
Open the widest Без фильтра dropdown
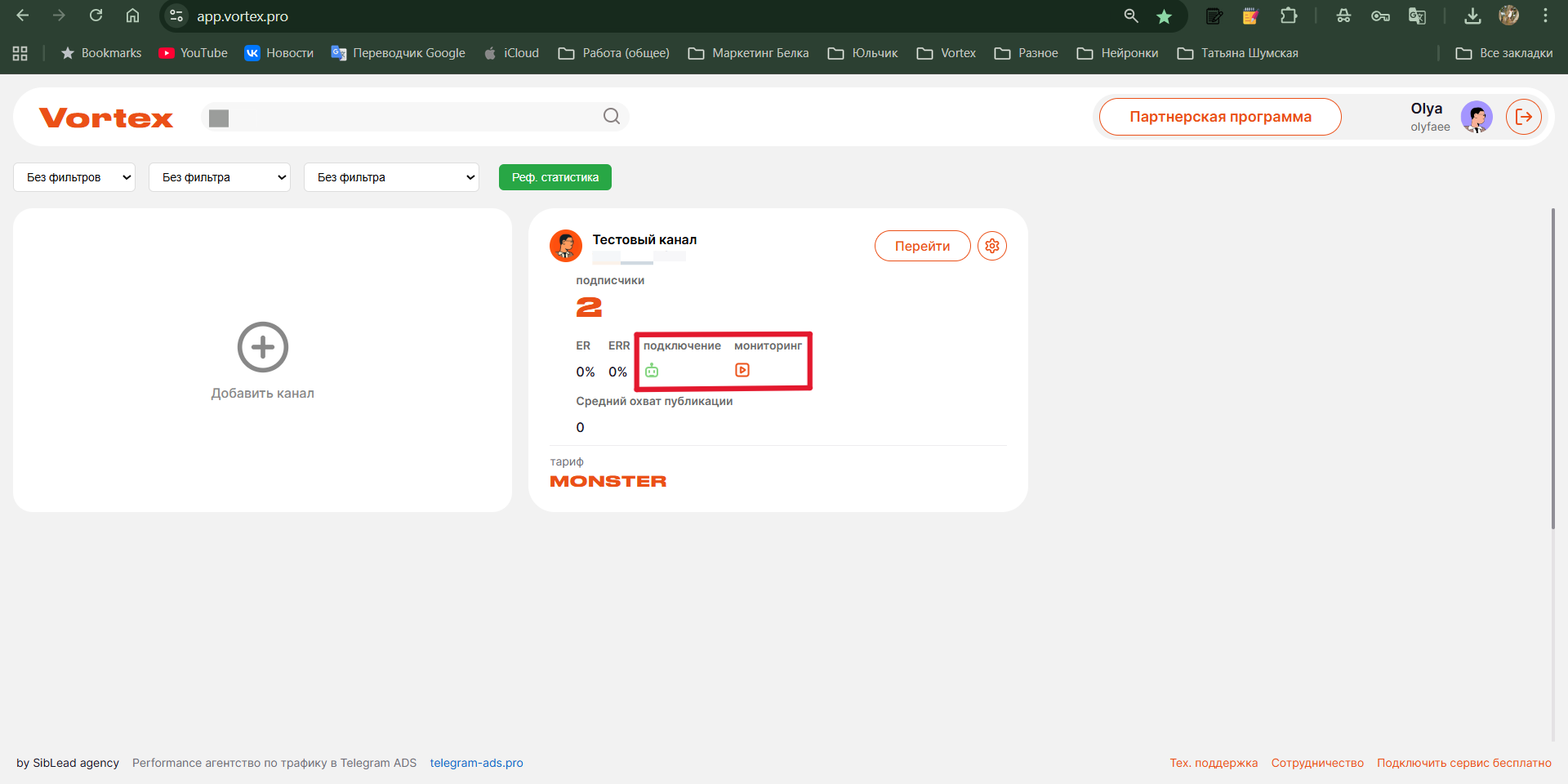pyautogui.click(x=391, y=177)
